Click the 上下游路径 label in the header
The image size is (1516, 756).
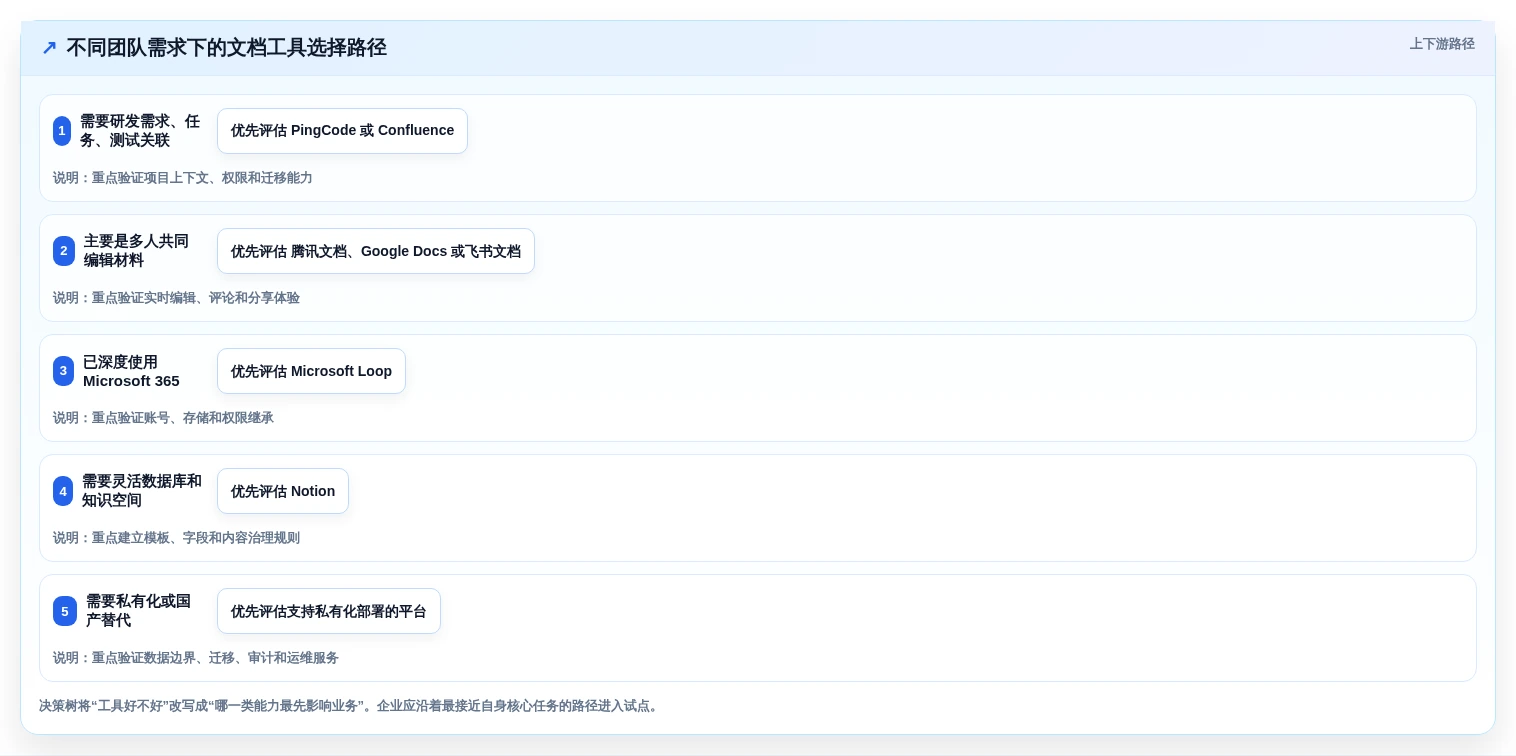[1442, 44]
